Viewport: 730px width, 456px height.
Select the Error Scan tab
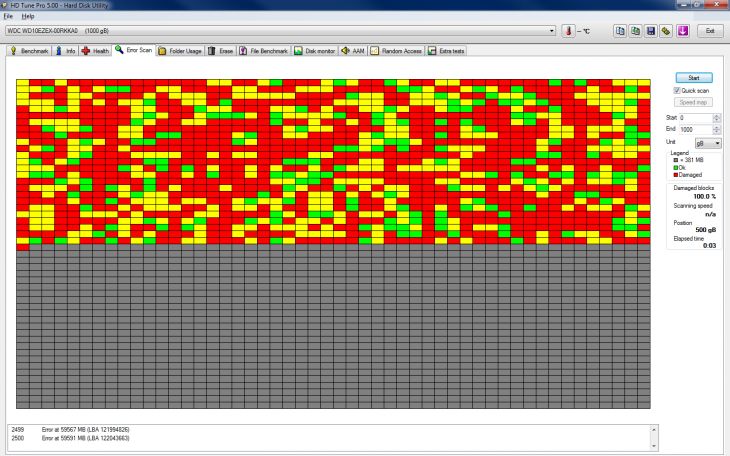[134, 50]
